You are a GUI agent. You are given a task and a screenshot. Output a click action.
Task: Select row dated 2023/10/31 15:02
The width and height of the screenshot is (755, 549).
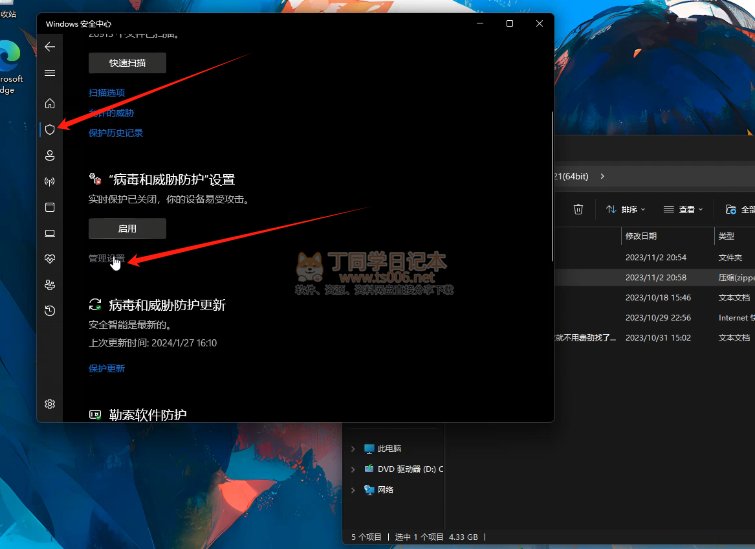coord(654,338)
